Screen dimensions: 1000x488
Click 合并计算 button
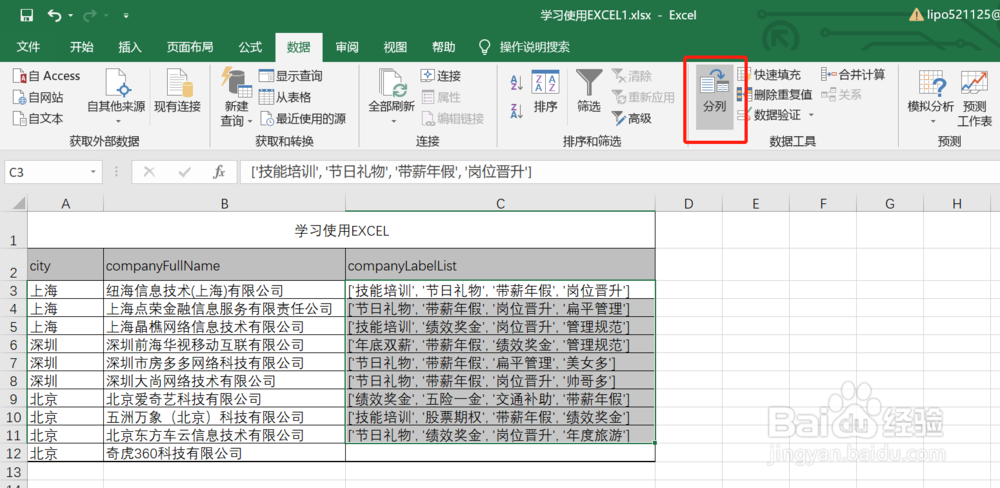[x=853, y=75]
